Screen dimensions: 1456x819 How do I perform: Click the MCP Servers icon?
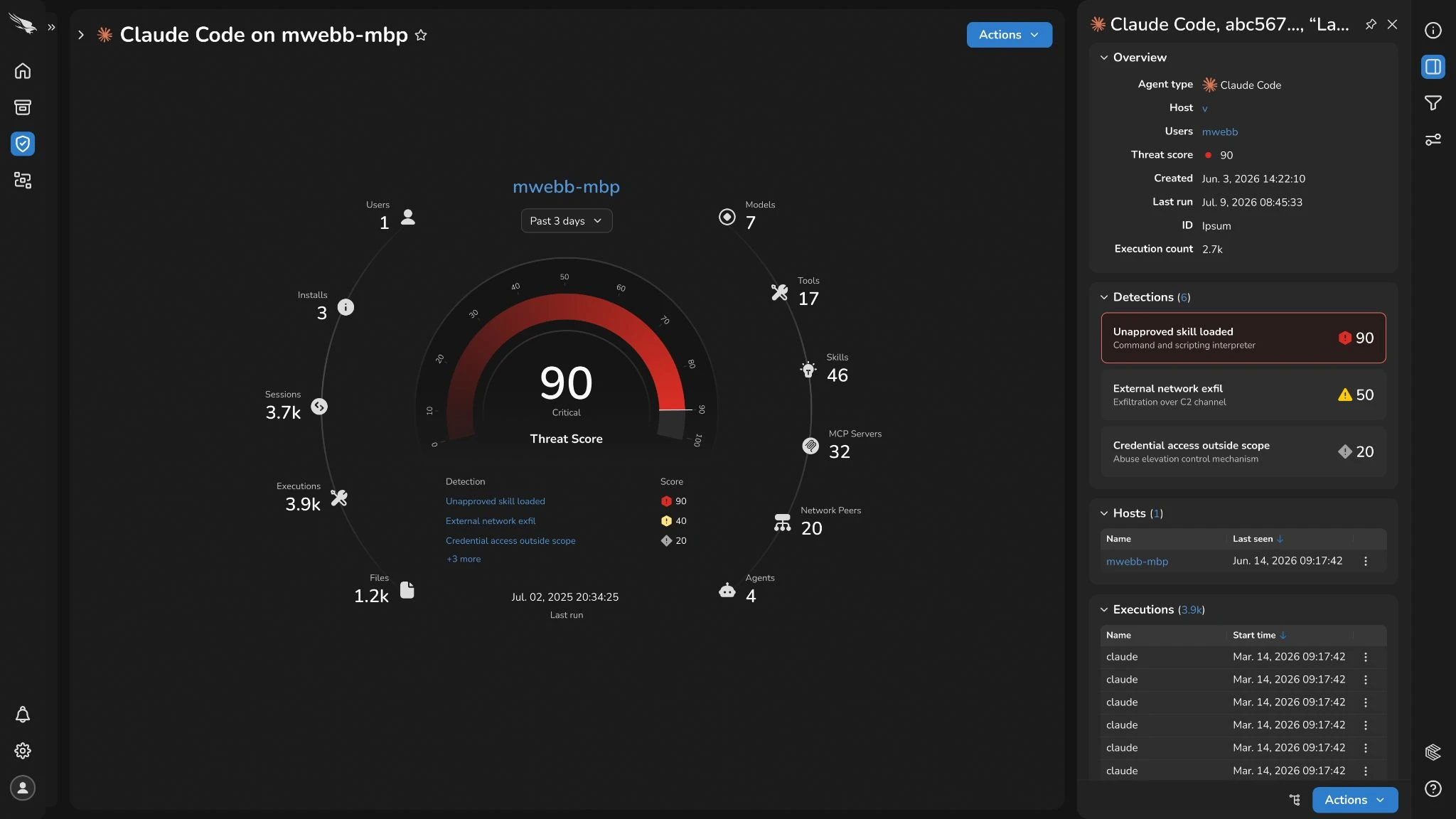click(810, 446)
